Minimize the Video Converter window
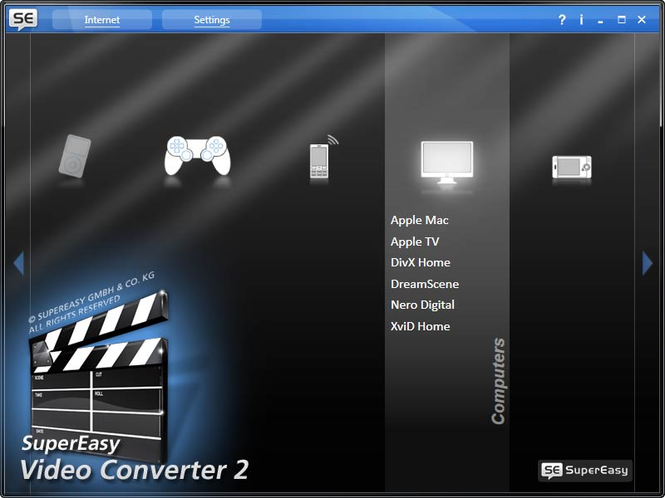665x498 pixels. (x=601, y=20)
